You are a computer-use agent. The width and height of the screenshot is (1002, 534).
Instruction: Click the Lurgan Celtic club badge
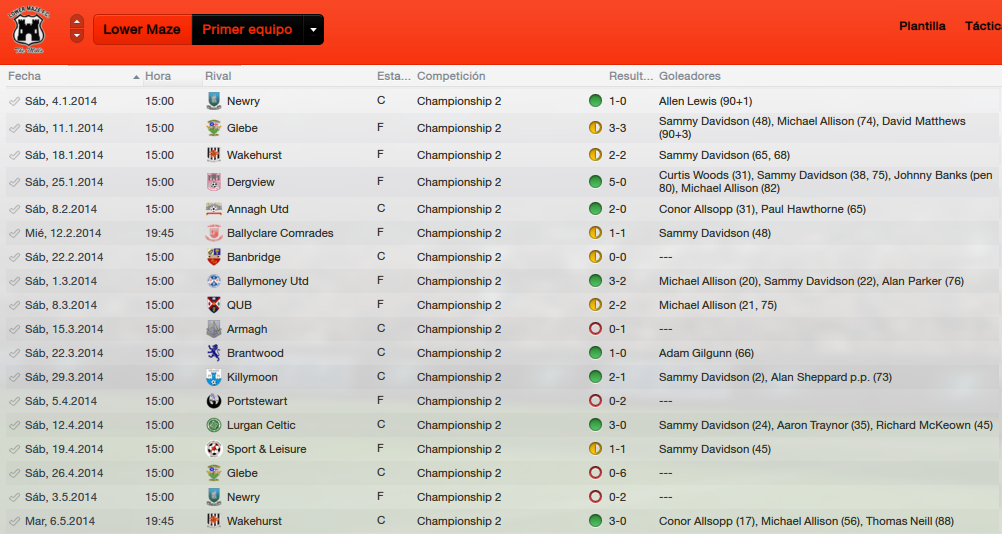click(x=214, y=425)
